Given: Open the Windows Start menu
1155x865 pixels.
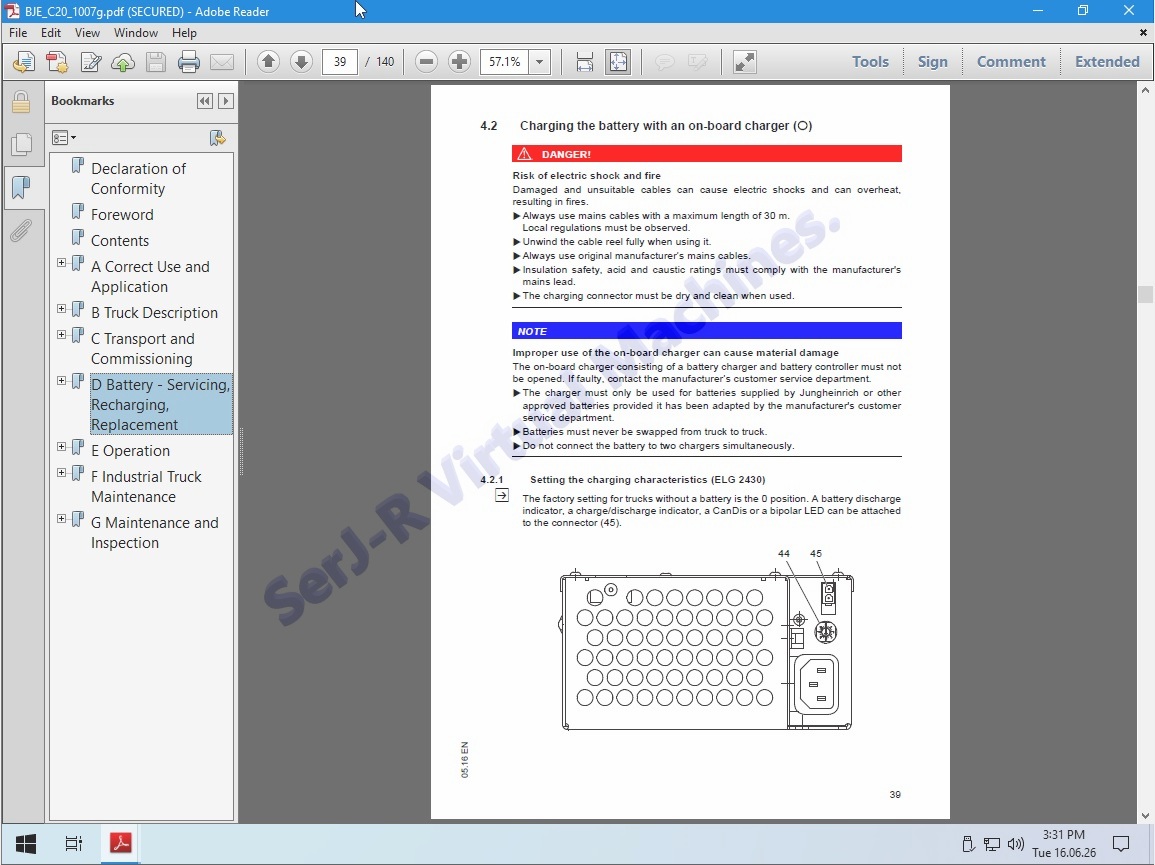Looking at the screenshot, I should (26, 844).
